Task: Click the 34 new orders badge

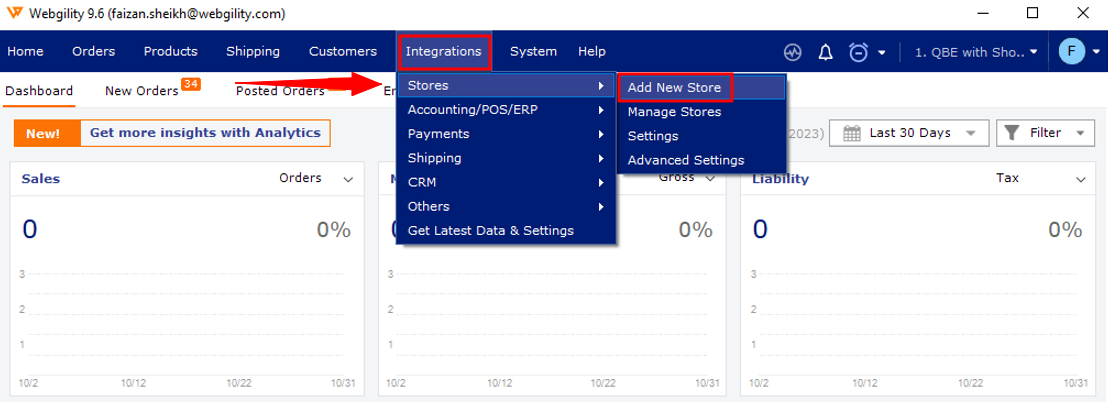Action: 191,84
